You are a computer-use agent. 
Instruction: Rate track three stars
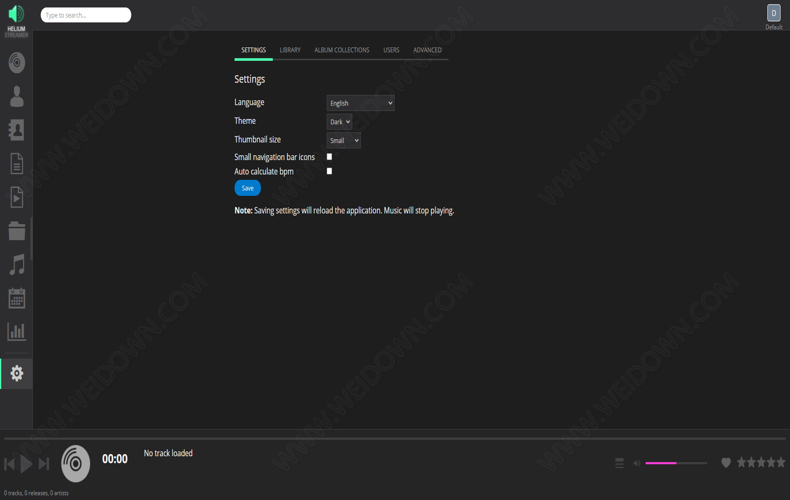761,462
